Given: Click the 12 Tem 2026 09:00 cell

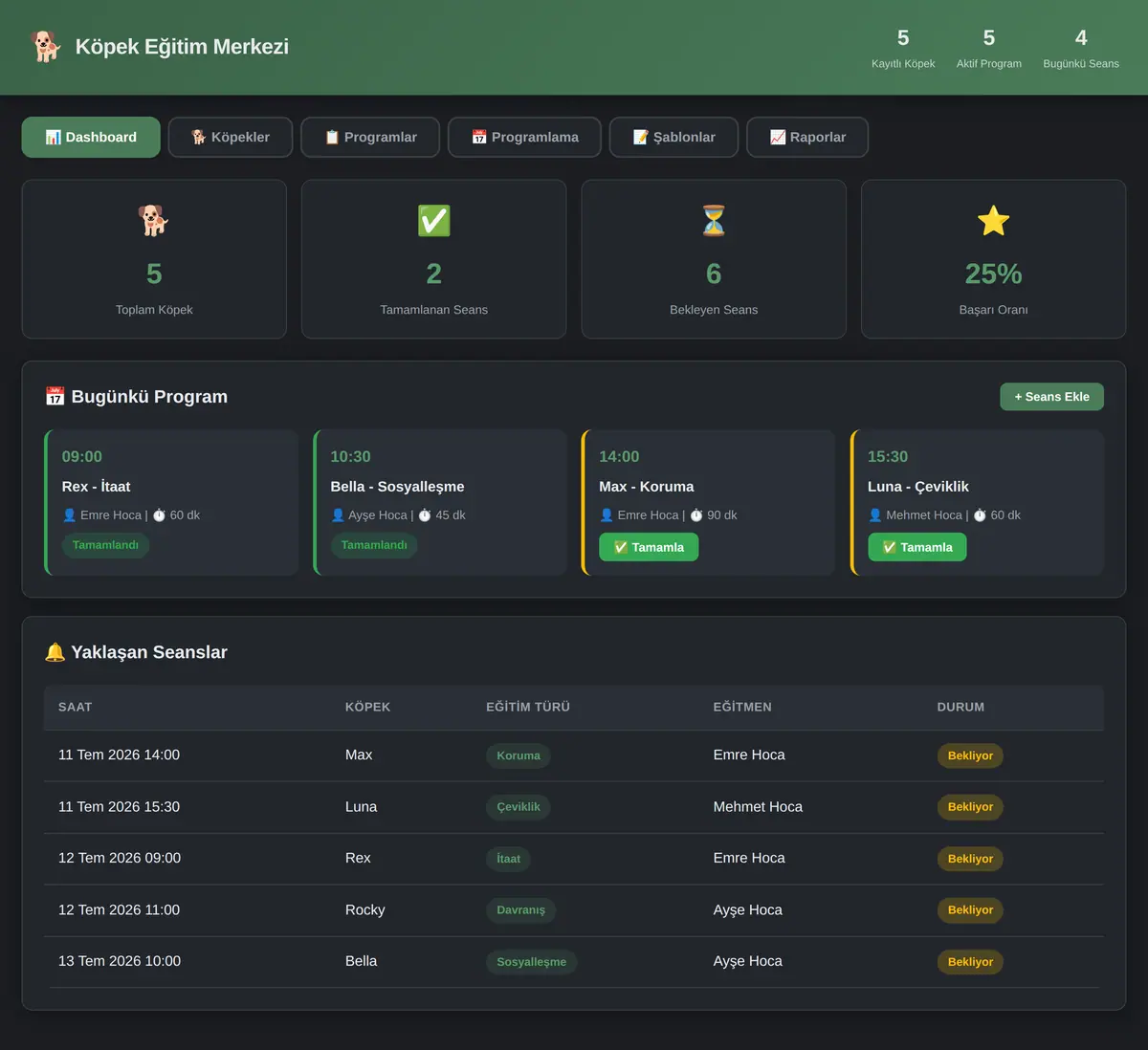Looking at the screenshot, I should point(120,858).
